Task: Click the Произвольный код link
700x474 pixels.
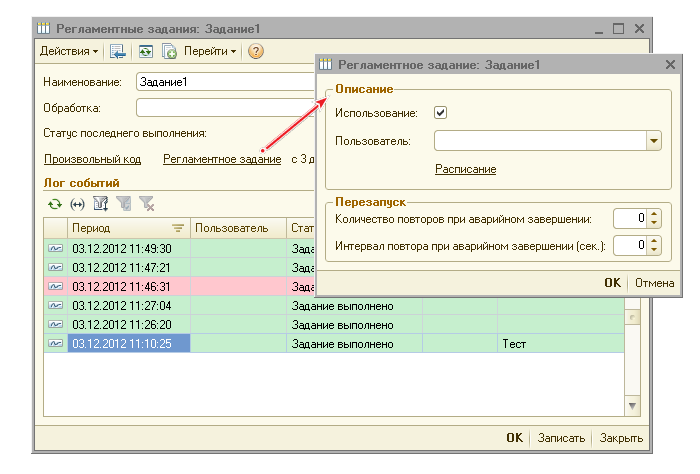Action: (x=92, y=158)
